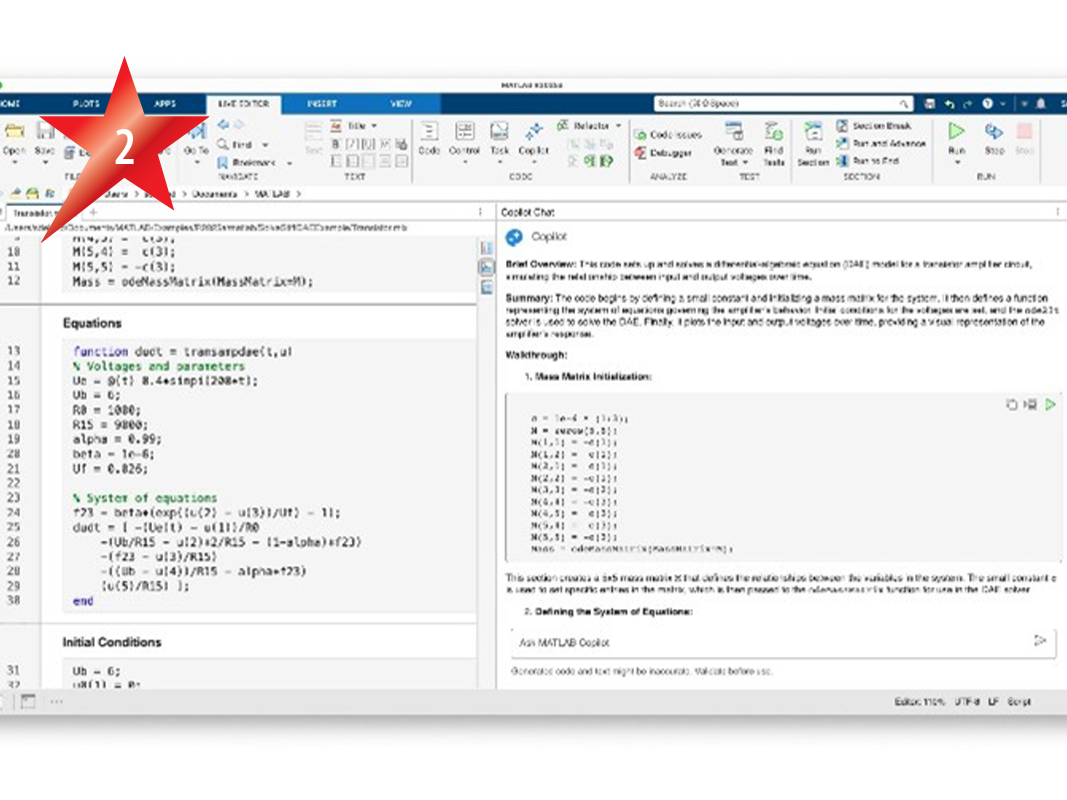The width and height of the screenshot is (1067, 800).
Task: Click the MATLAB folder in address path
Action: point(272,194)
